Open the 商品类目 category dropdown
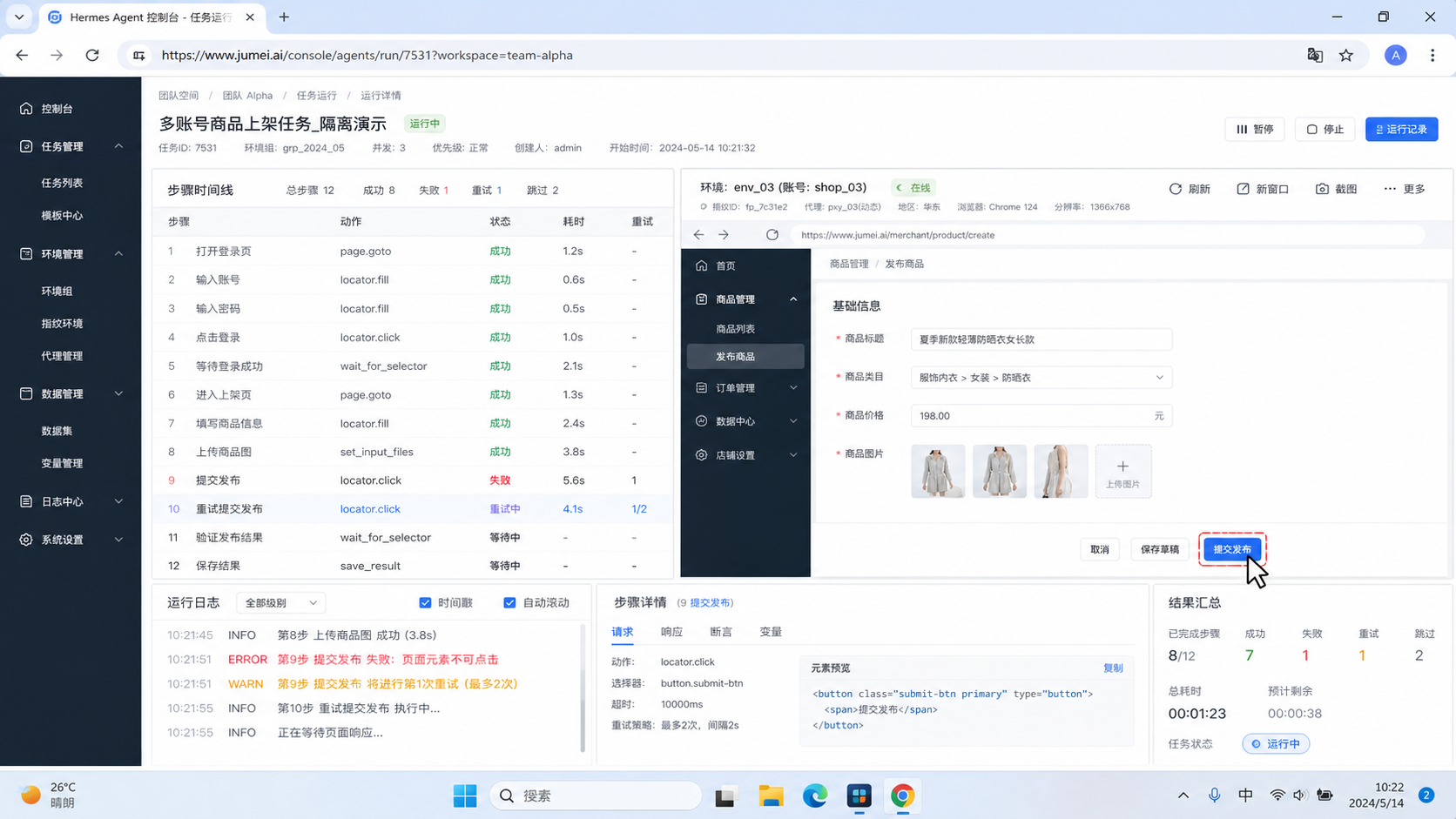1456x819 pixels. pyautogui.click(x=1041, y=378)
